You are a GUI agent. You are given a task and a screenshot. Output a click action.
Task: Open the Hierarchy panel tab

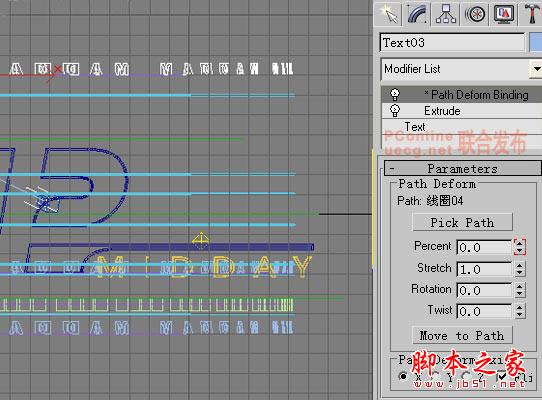point(446,14)
